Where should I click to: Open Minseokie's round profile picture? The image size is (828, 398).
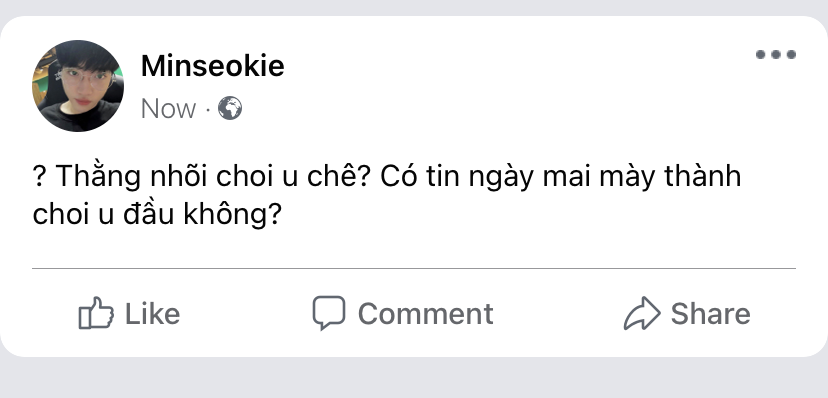[x=78, y=86]
